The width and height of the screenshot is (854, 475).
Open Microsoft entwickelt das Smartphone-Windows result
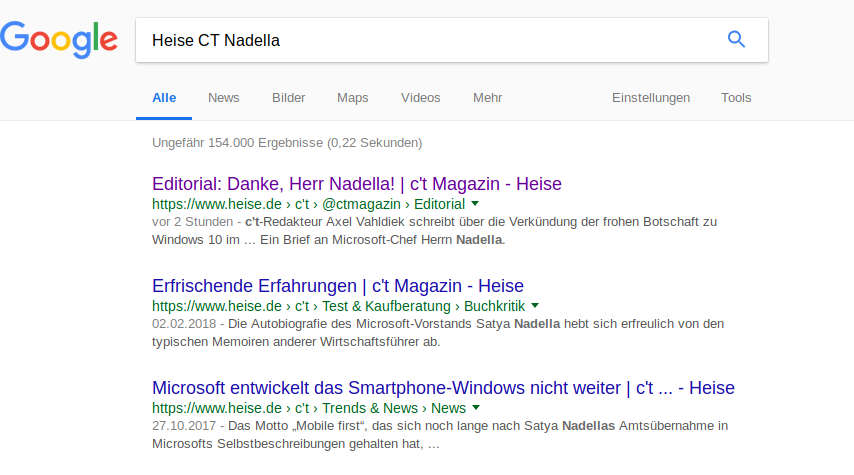[443, 388]
